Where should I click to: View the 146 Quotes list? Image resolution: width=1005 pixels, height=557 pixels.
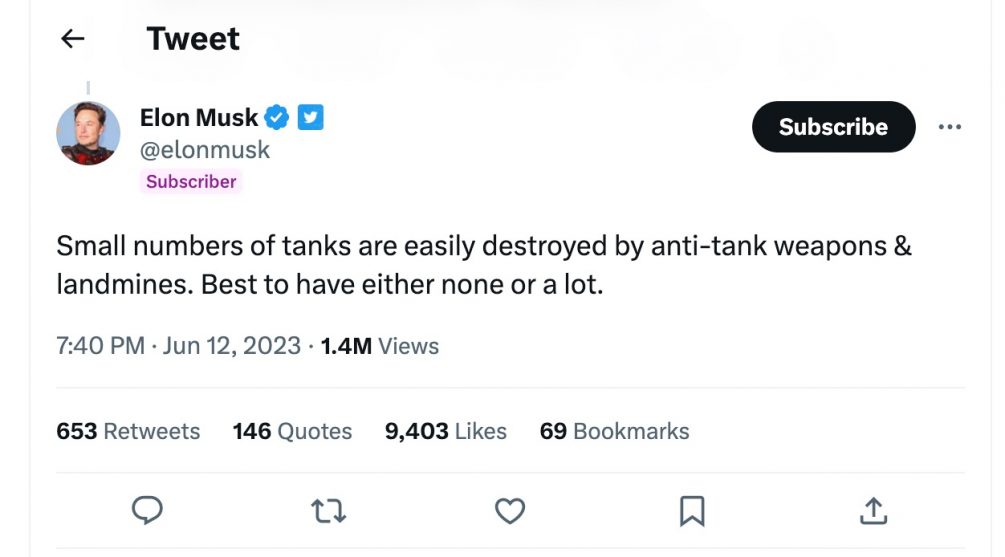(x=292, y=431)
